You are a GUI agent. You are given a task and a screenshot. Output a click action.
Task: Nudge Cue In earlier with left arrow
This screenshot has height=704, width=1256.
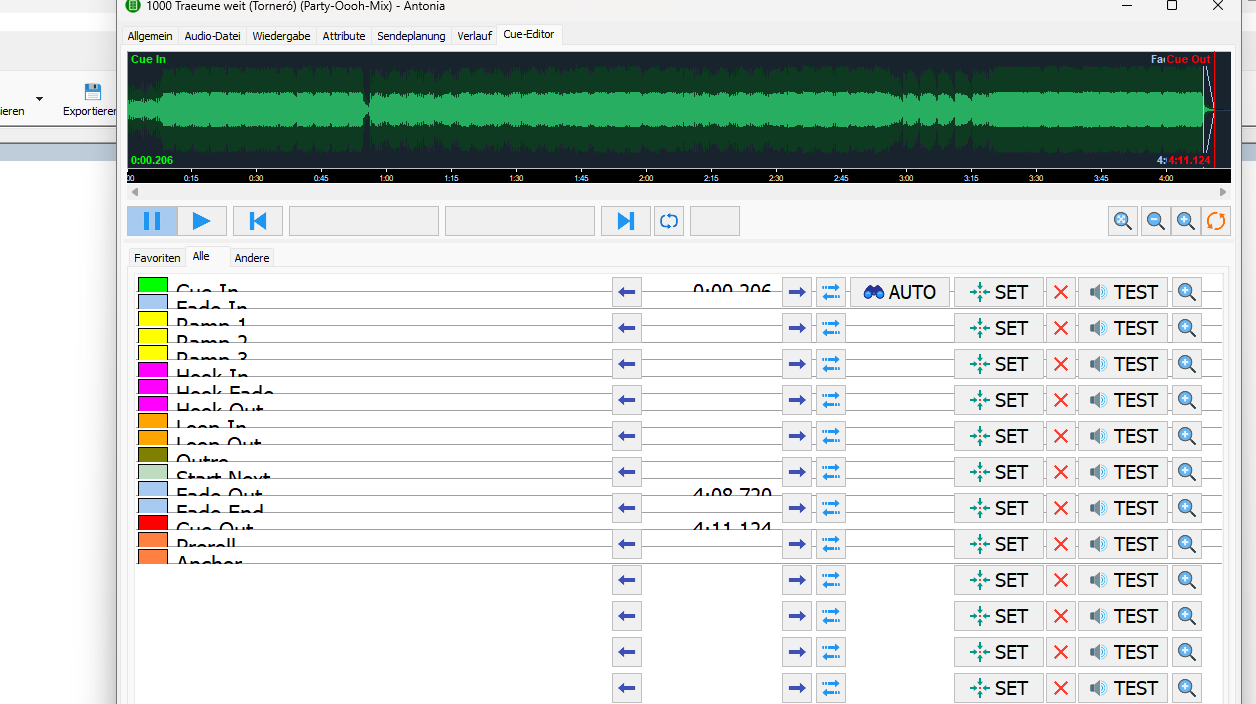click(x=627, y=292)
